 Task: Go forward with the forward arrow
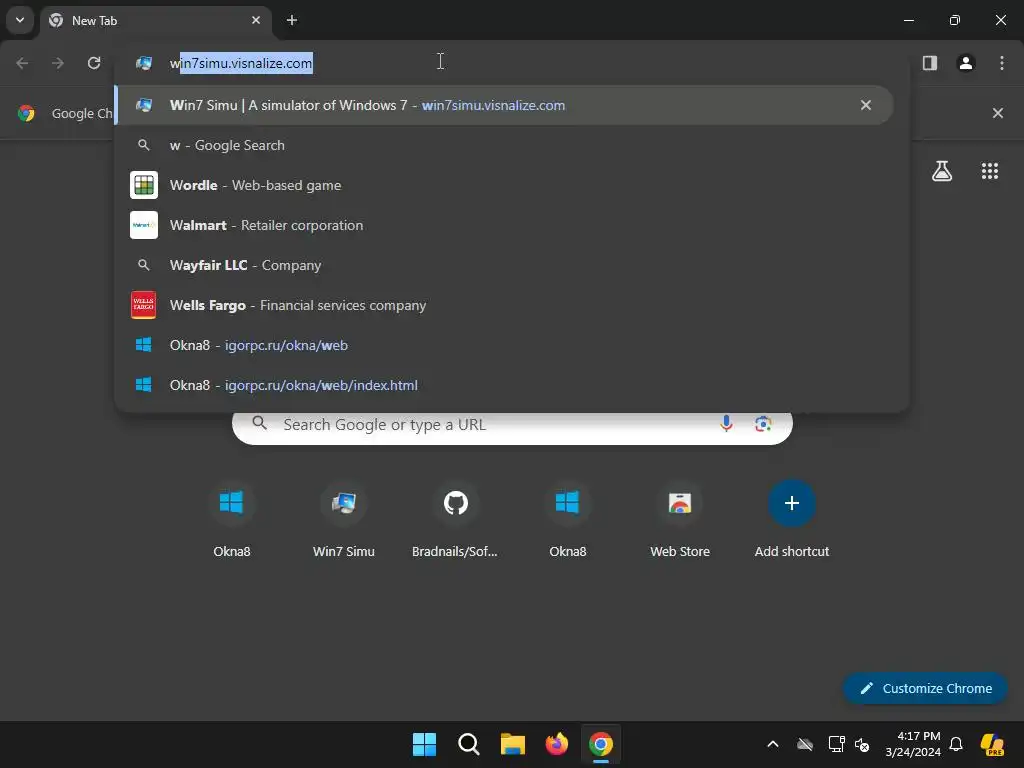tap(58, 63)
